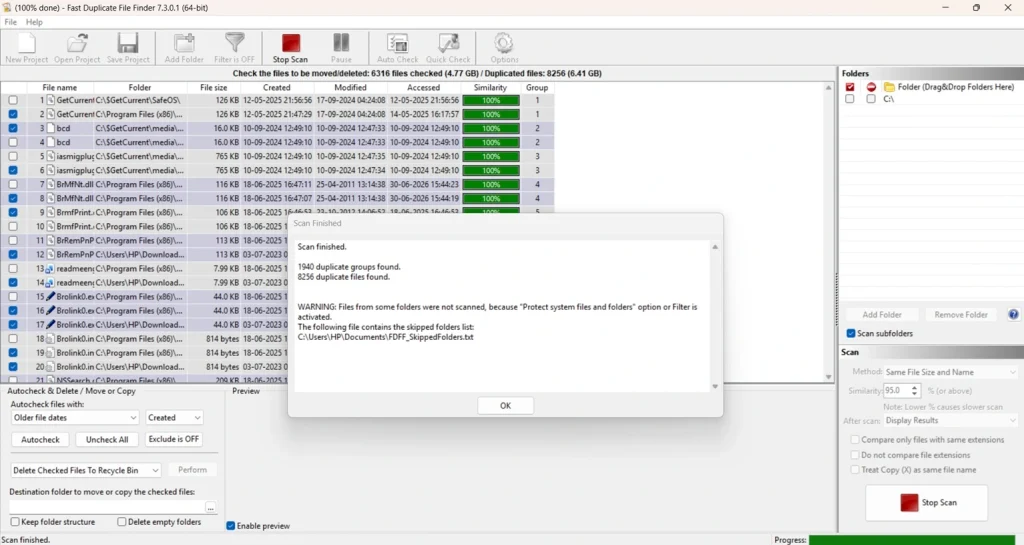1024x545 pixels.
Task: Click the 100% similarity bar of row 1
Action: (491, 101)
